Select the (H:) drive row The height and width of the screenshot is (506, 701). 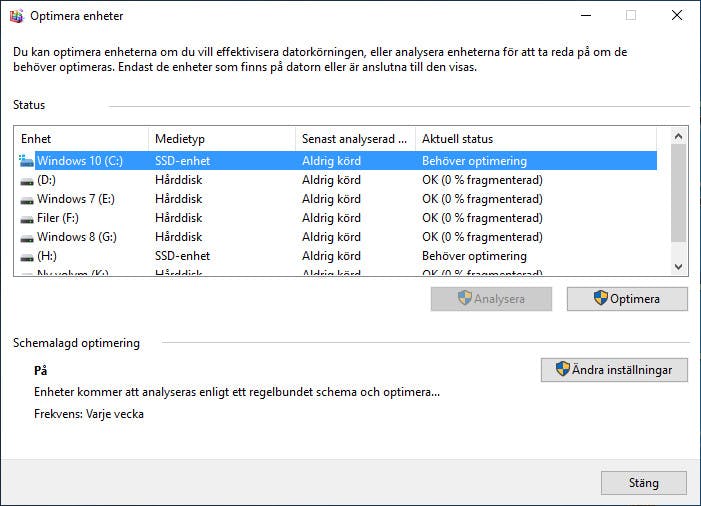[336, 256]
